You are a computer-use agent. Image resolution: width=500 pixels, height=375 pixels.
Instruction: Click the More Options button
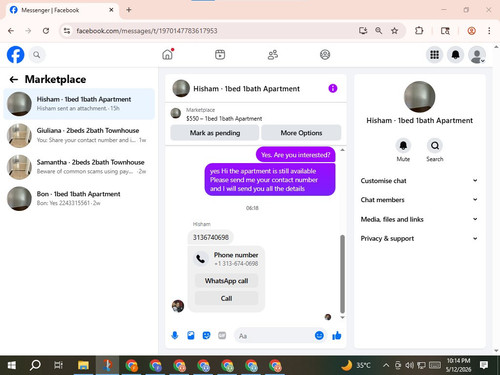[301, 133]
